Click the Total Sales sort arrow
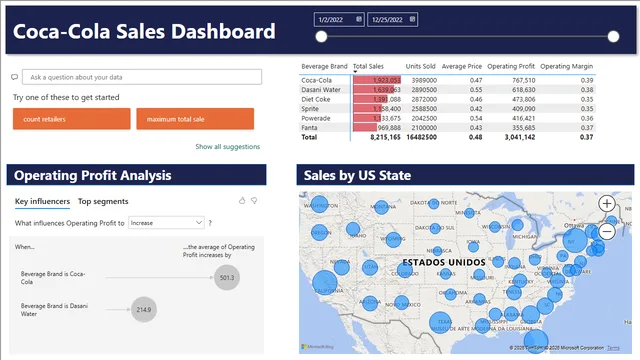The height and width of the screenshot is (360, 640). point(355,72)
